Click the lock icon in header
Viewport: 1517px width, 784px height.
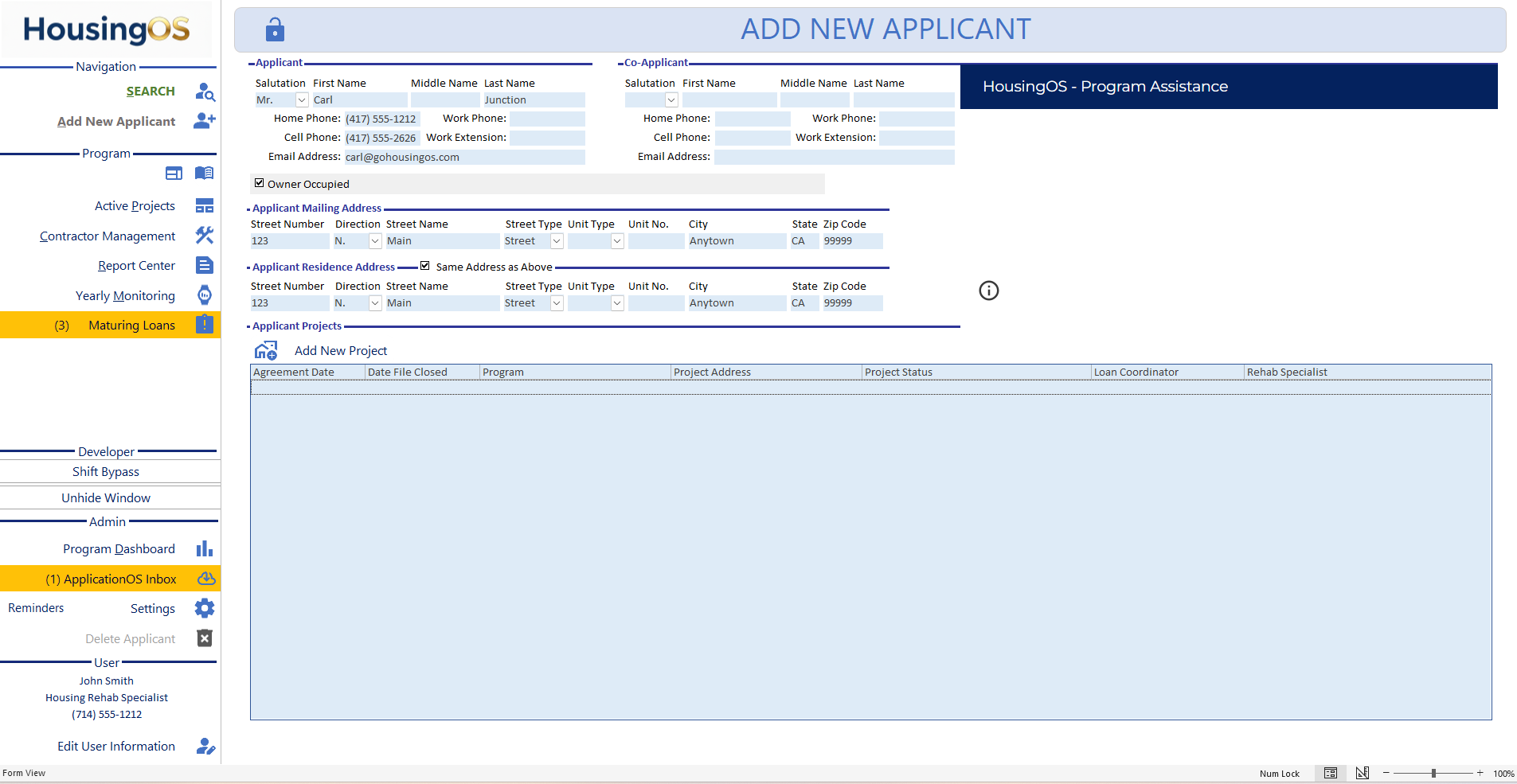(x=275, y=29)
